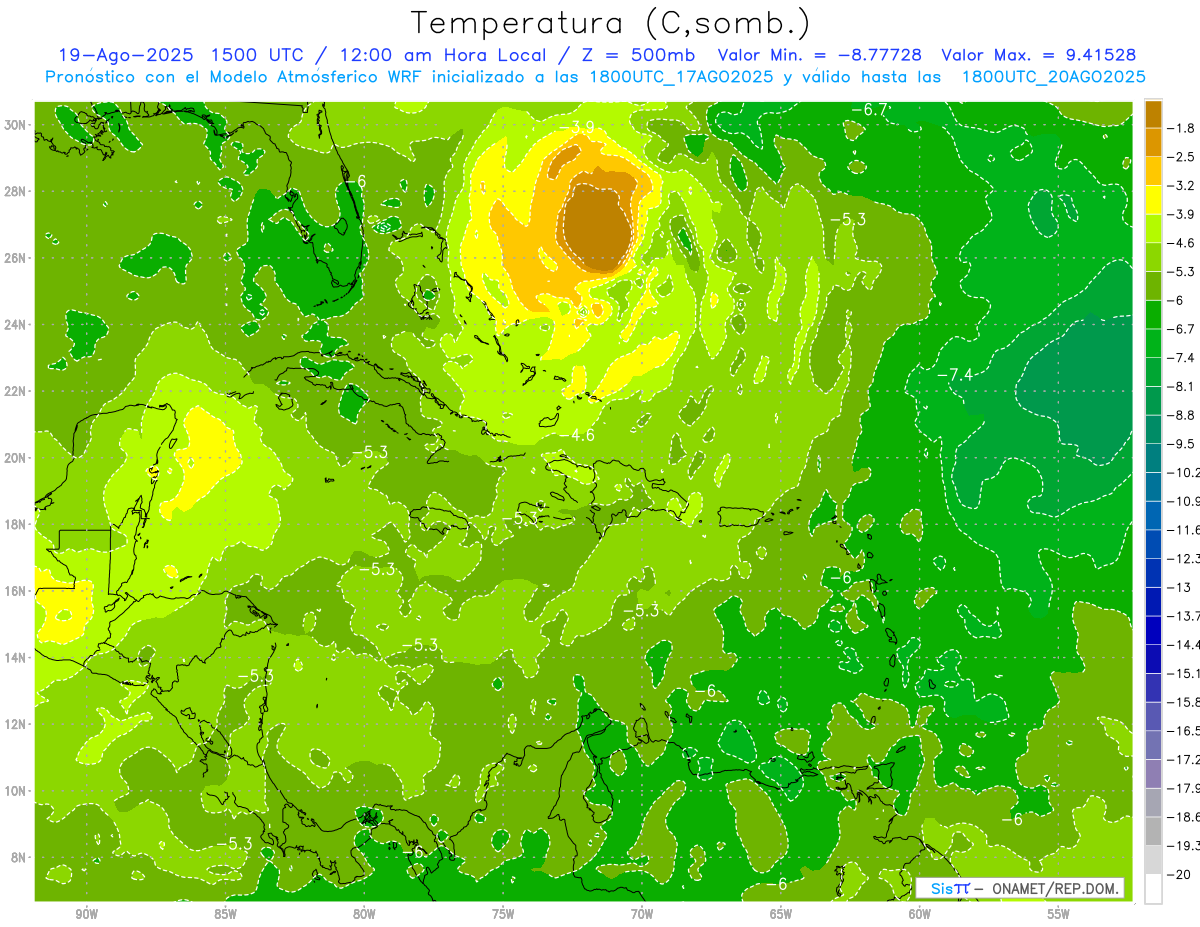The width and height of the screenshot is (1200, 927).
Task: Click the '-20' colorbar label
Action: pyautogui.click(x=1179, y=874)
